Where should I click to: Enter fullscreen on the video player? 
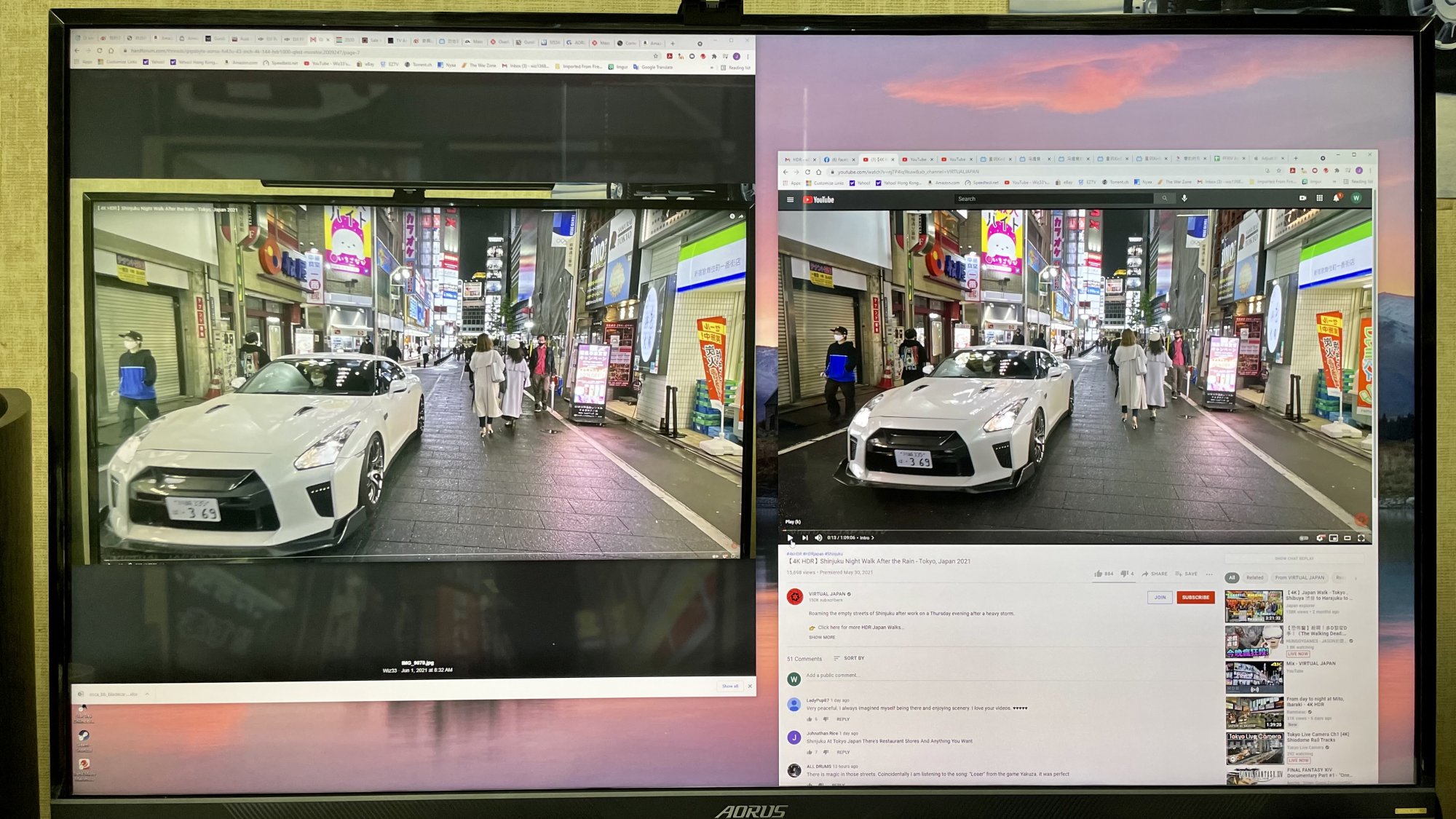pyautogui.click(x=1361, y=538)
